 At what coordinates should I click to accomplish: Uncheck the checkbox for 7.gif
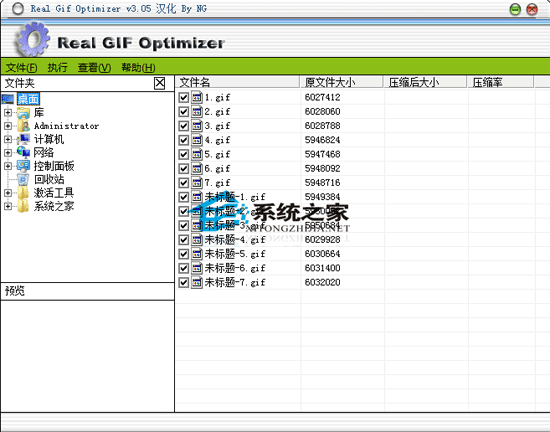183,182
